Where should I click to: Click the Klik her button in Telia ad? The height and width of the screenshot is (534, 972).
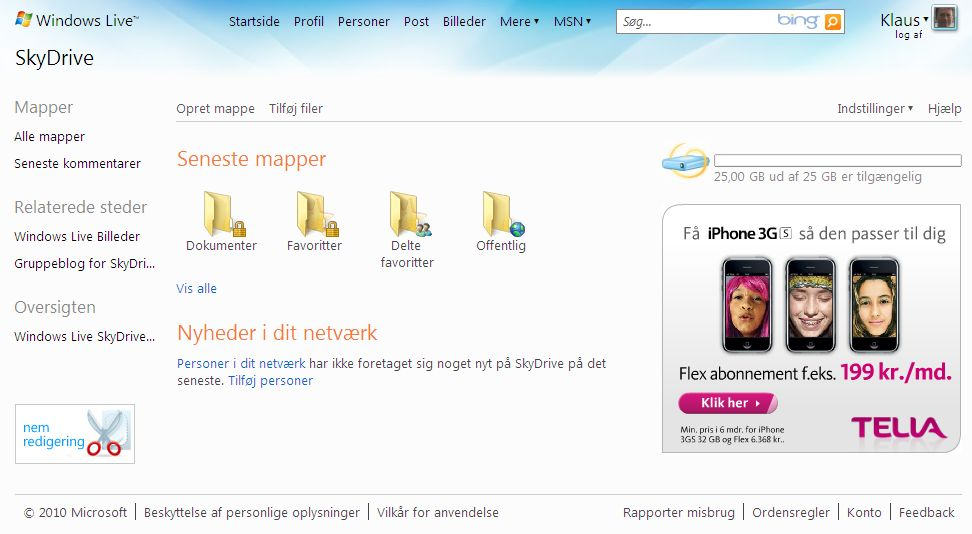(728, 403)
